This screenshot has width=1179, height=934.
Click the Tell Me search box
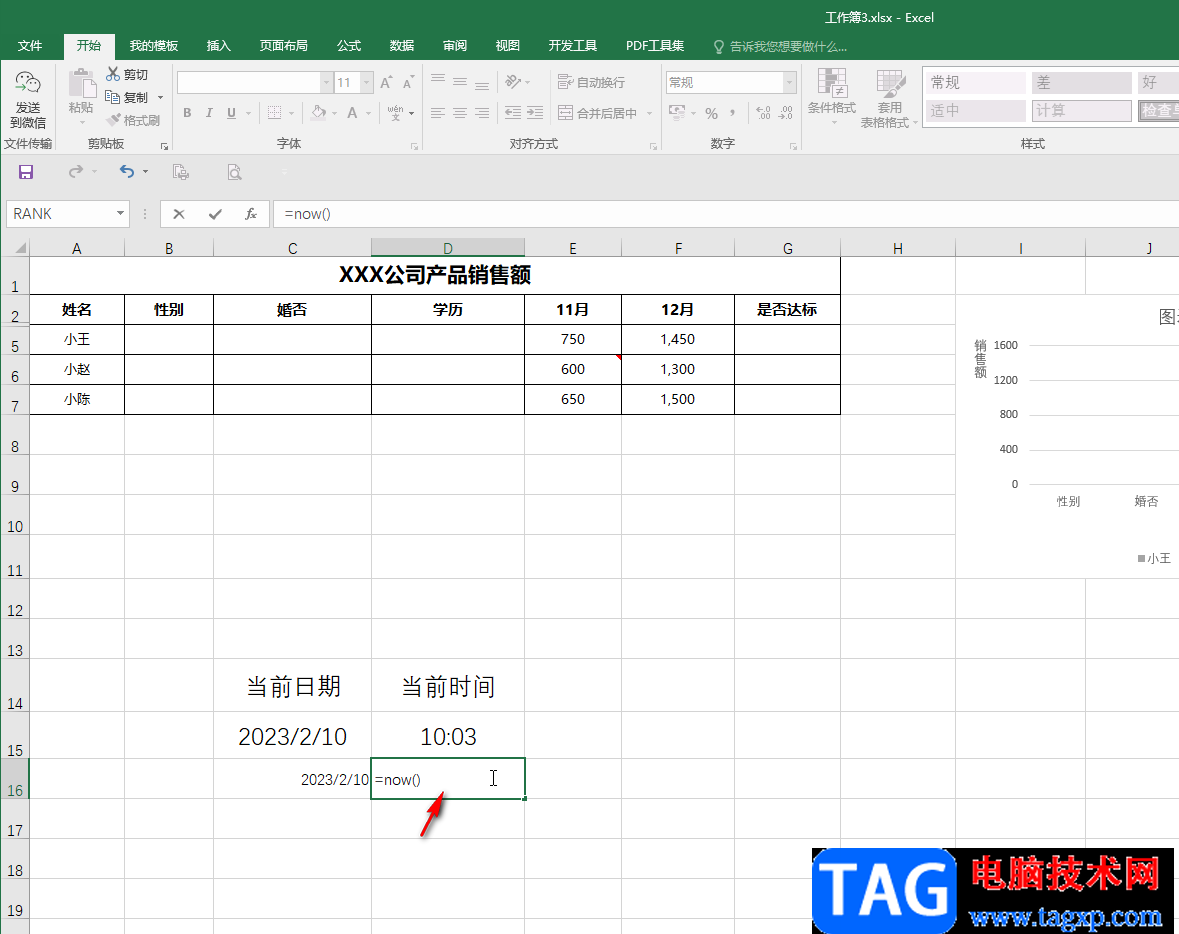pos(780,47)
